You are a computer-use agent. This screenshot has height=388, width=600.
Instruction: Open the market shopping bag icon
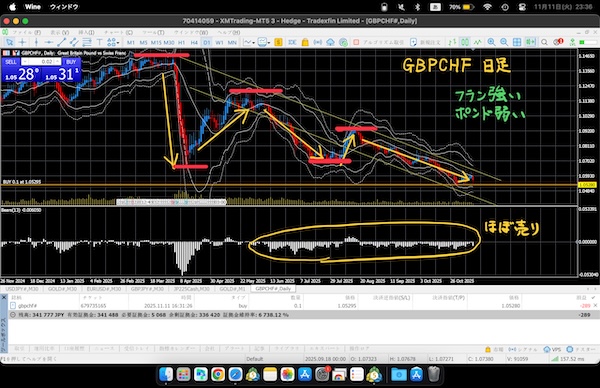pos(305,42)
